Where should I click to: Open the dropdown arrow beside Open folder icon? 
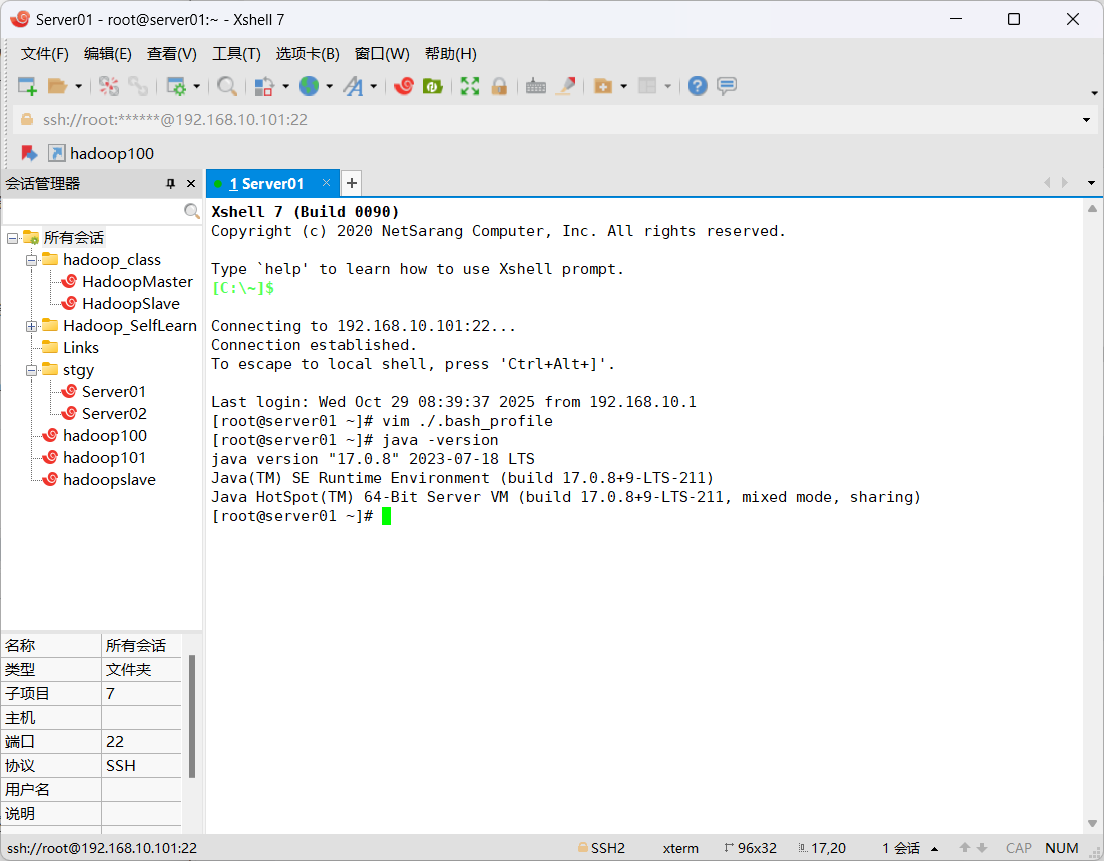tap(78, 87)
